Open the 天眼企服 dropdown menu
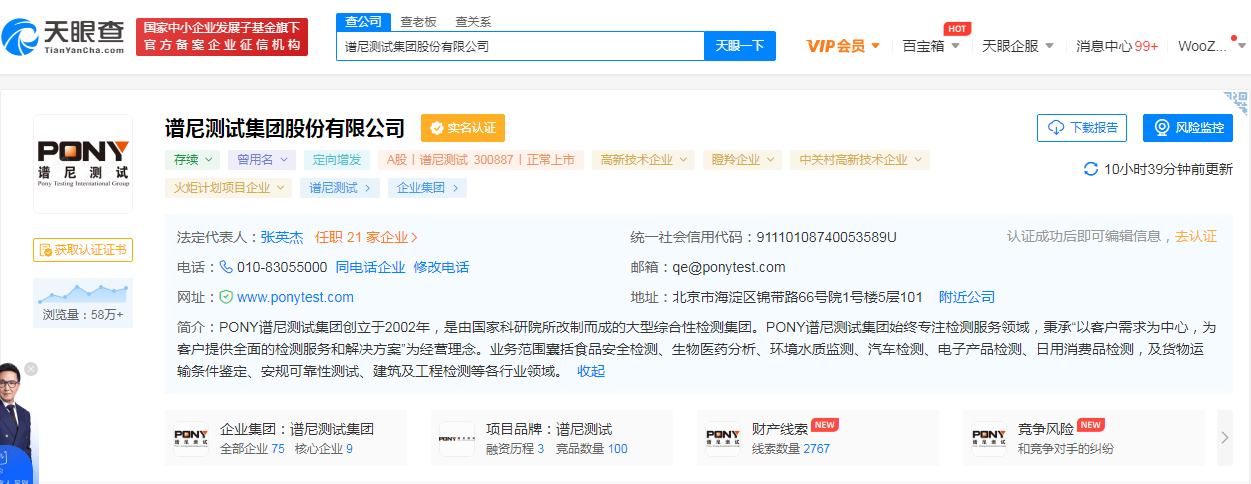 (1018, 46)
